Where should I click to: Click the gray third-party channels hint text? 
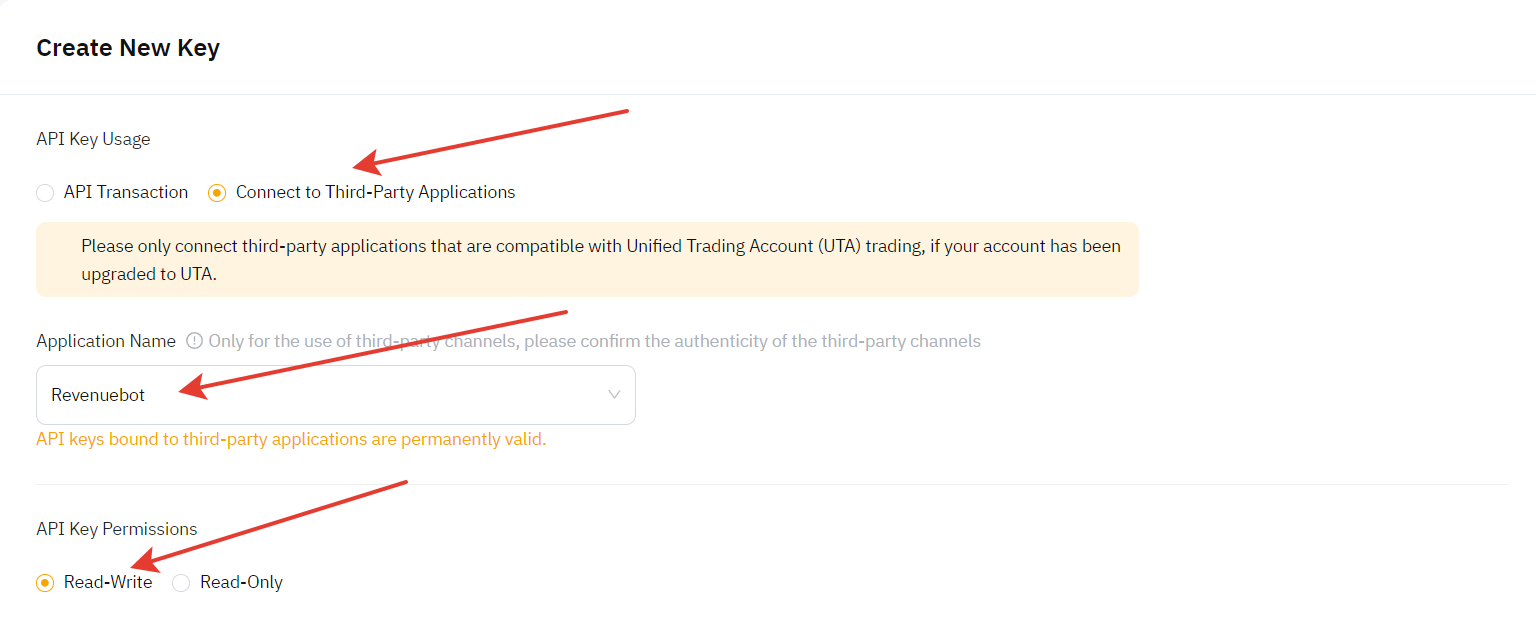594,341
